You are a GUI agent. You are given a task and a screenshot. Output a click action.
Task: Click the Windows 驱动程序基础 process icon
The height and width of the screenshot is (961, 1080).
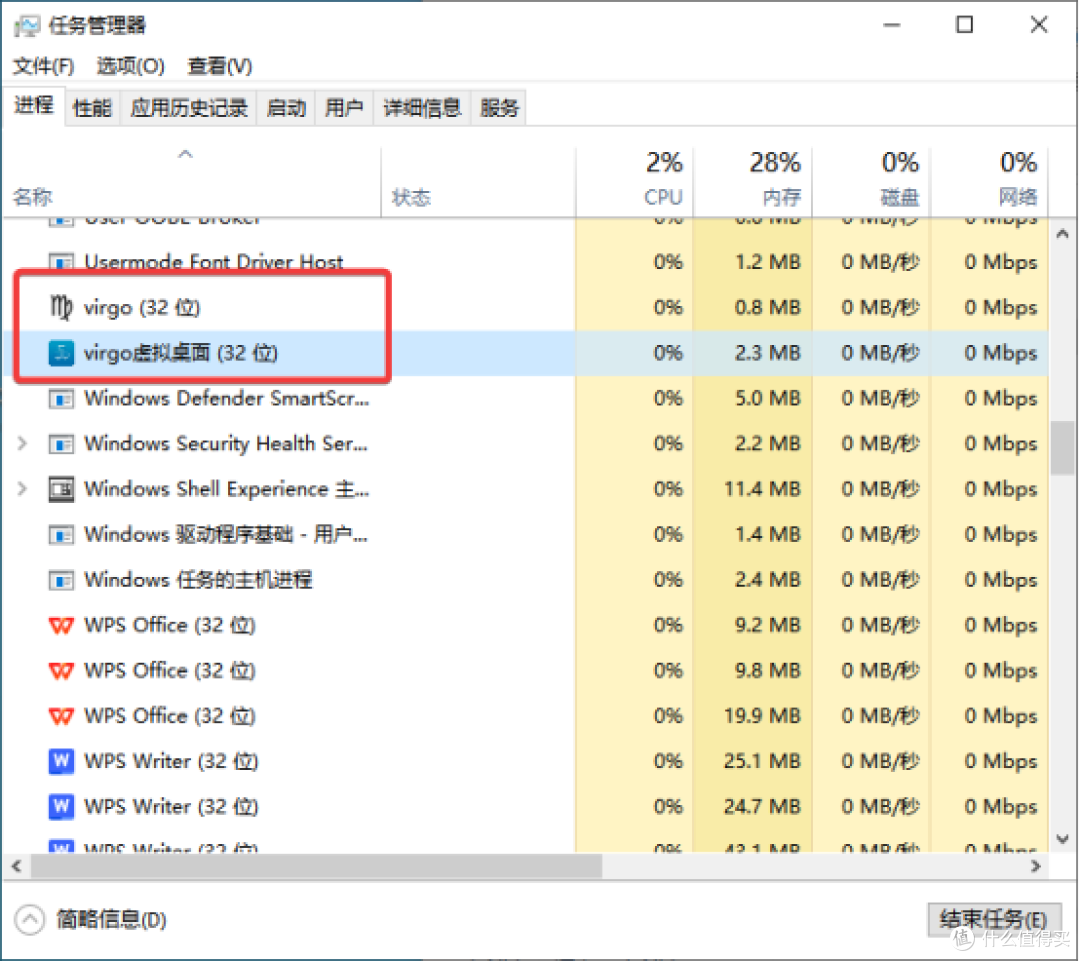point(61,535)
